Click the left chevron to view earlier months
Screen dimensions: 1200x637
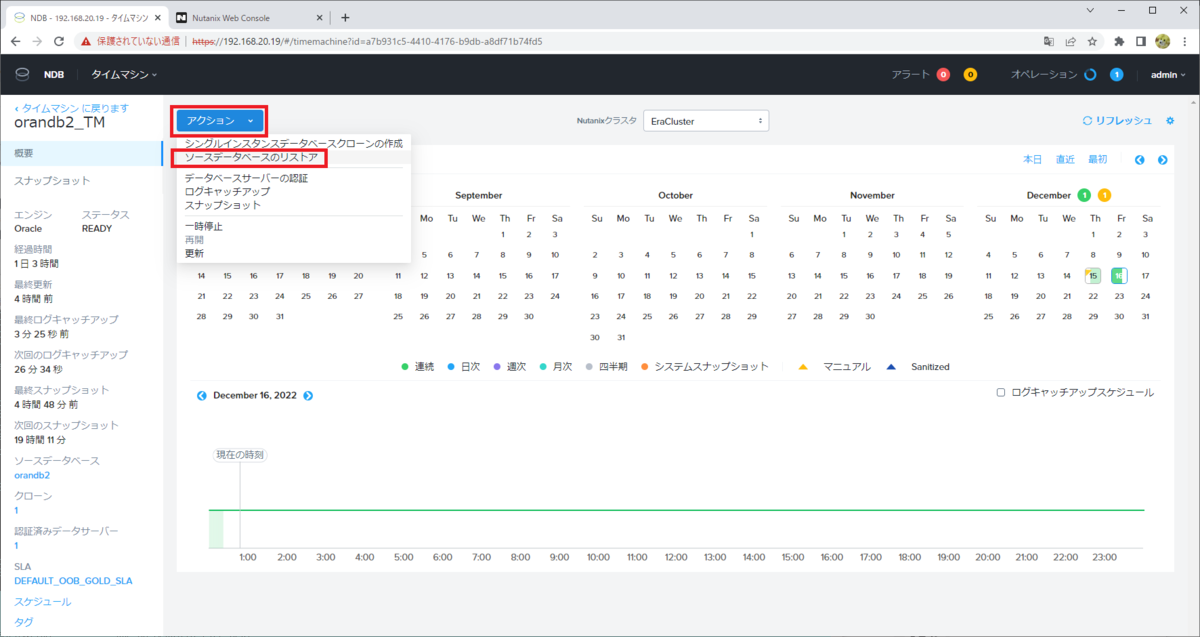(x=1139, y=159)
